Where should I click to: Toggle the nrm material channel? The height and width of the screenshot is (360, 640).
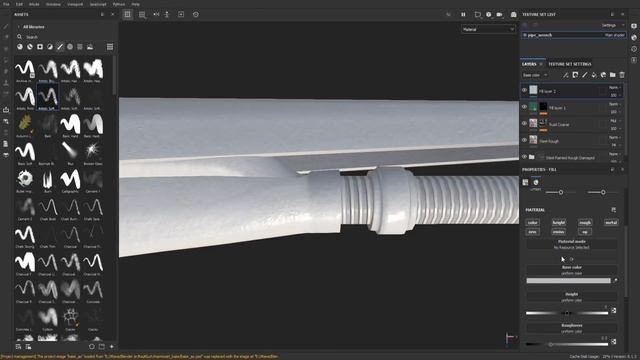tap(533, 232)
